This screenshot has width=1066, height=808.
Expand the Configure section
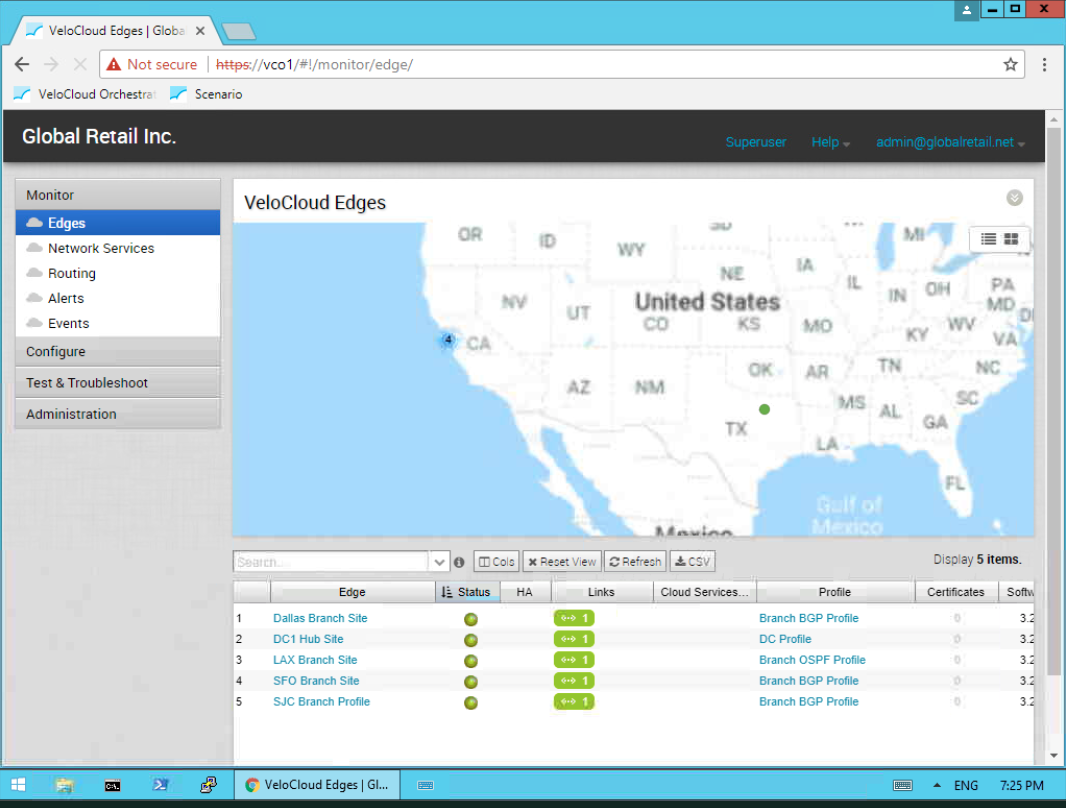pos(118,351)
